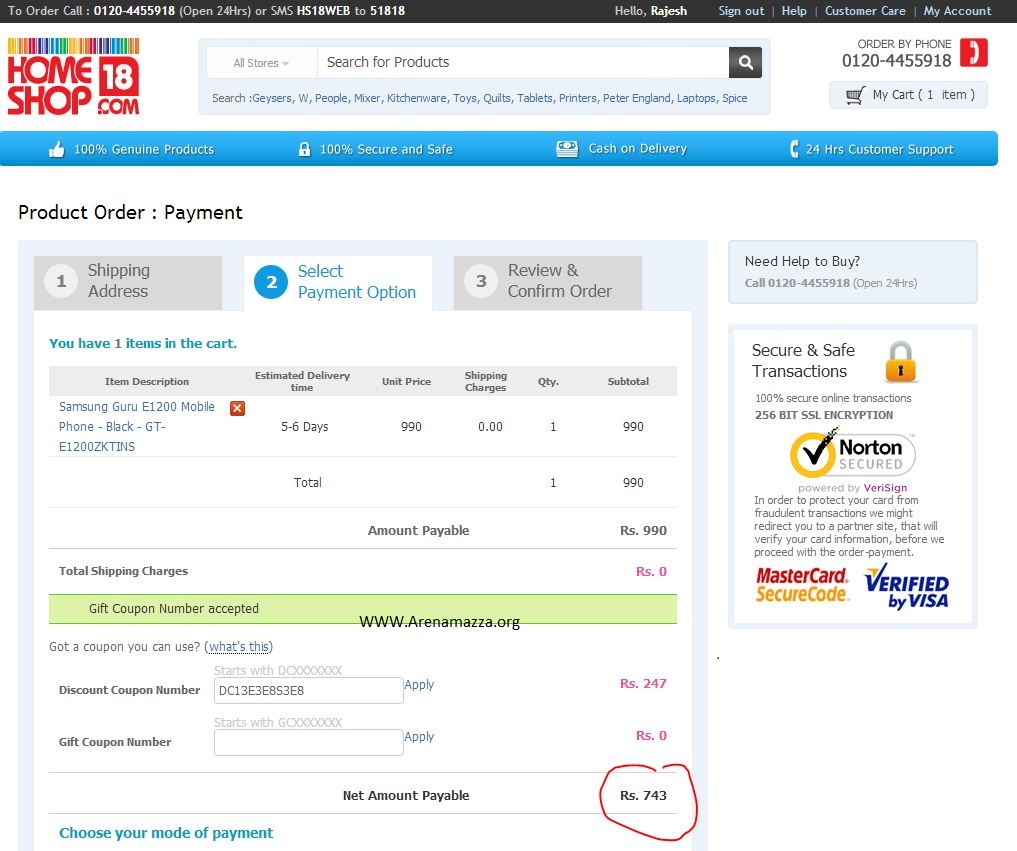Click the Net Amount Payable Rs. 743 value
The width and height of the screenshot is (1017, 851).
(643, 796)
